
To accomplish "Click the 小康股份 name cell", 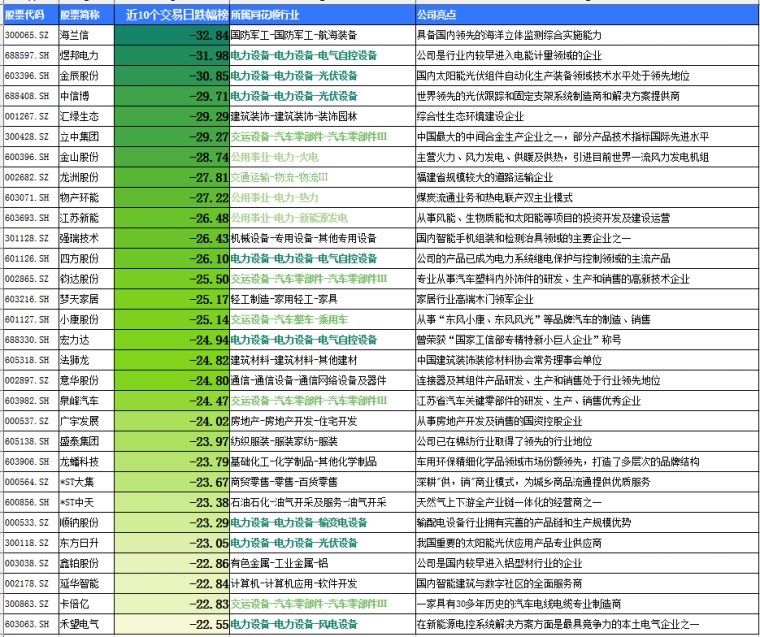I will [86, 320].
